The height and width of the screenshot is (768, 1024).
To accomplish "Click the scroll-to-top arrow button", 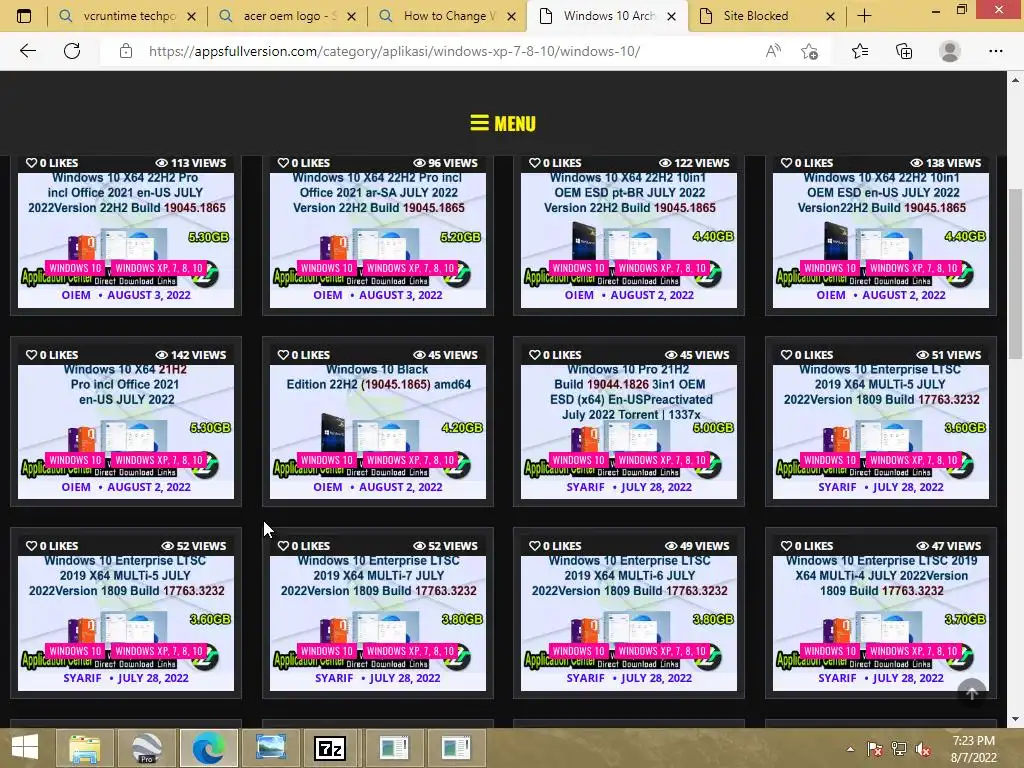I will 972,692.
